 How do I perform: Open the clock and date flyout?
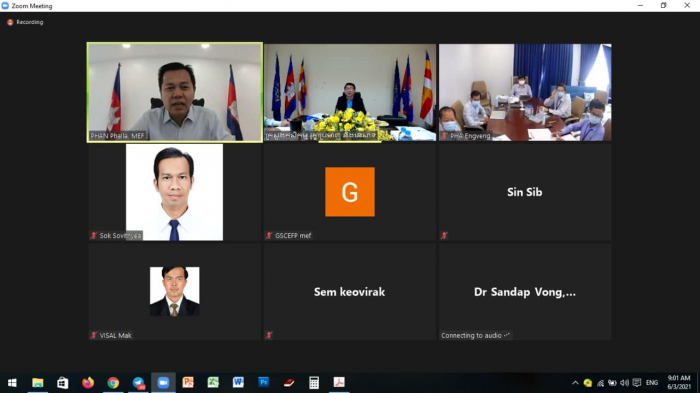[x=679, y=382]
